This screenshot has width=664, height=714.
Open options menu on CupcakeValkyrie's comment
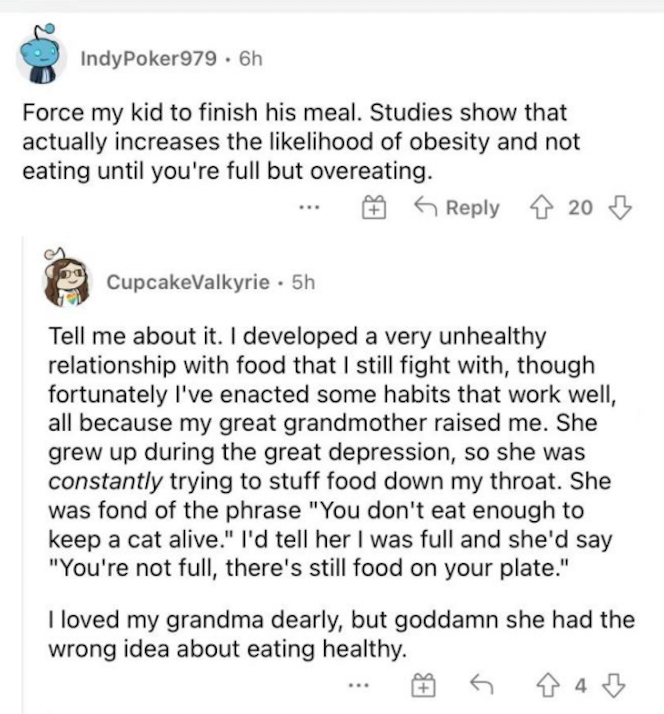pyautogui.click(x=359, y=685)
